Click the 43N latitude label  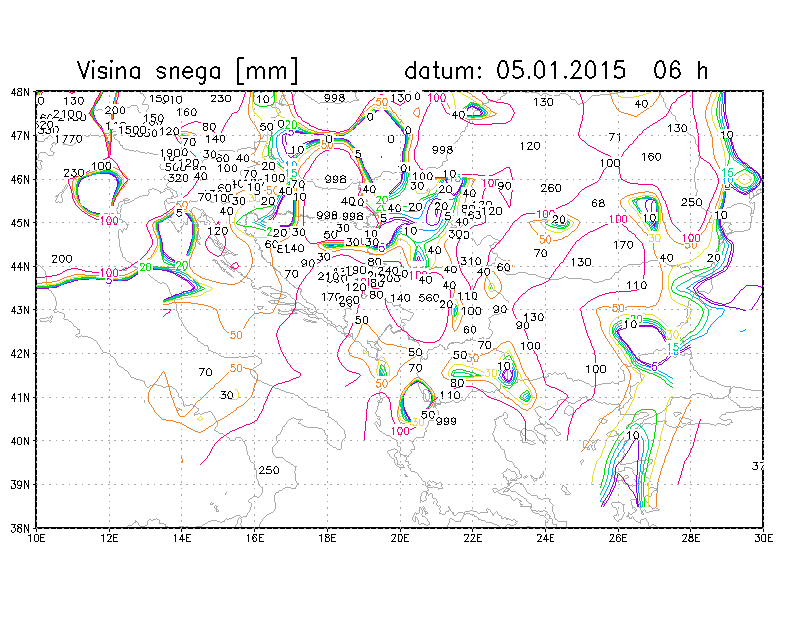coord(20,310)
